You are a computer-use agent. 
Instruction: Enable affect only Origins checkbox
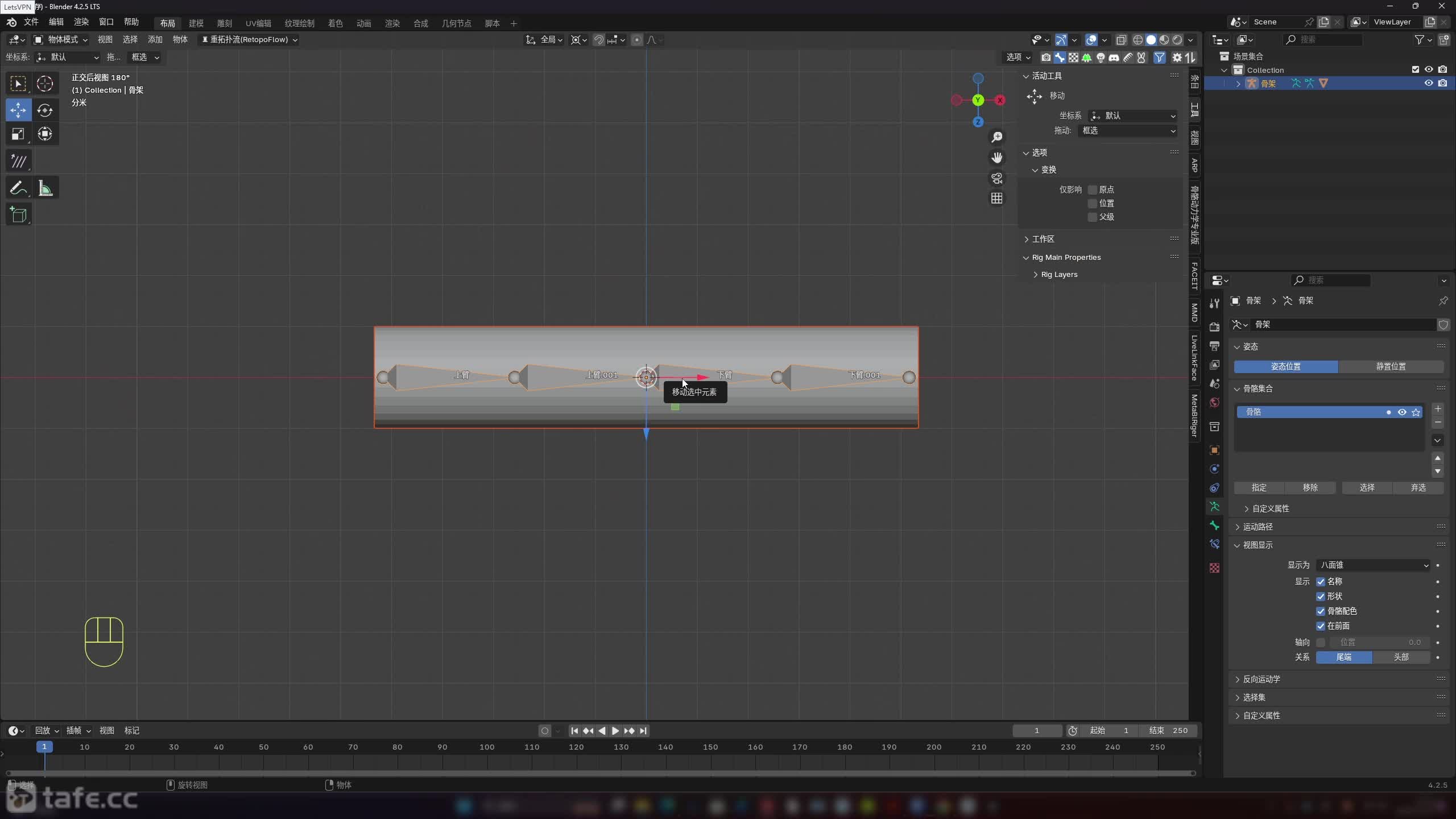(x=1092, y=189)
